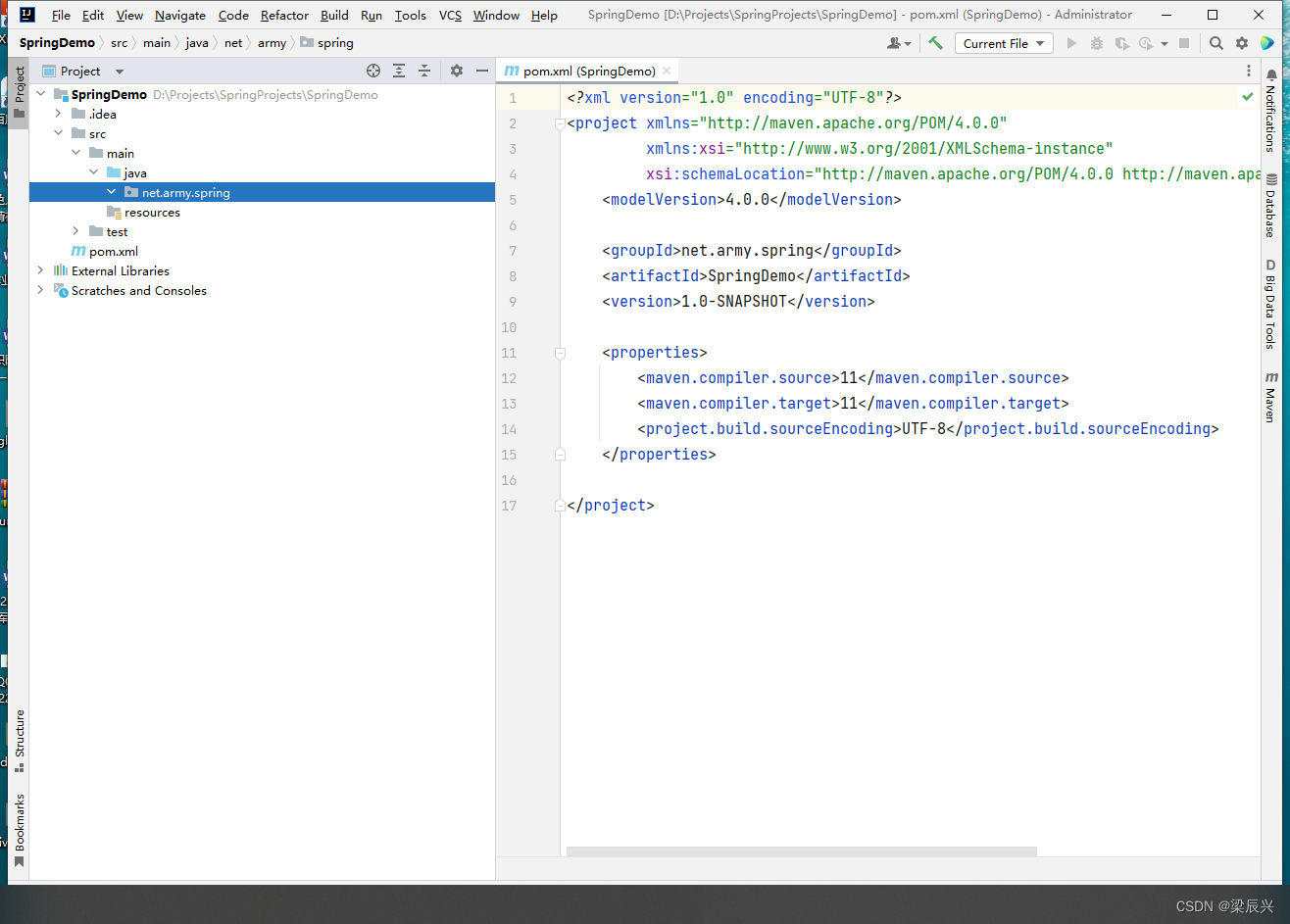
Task: Open Maven tool window
Action: click(x=1270, y=397)
